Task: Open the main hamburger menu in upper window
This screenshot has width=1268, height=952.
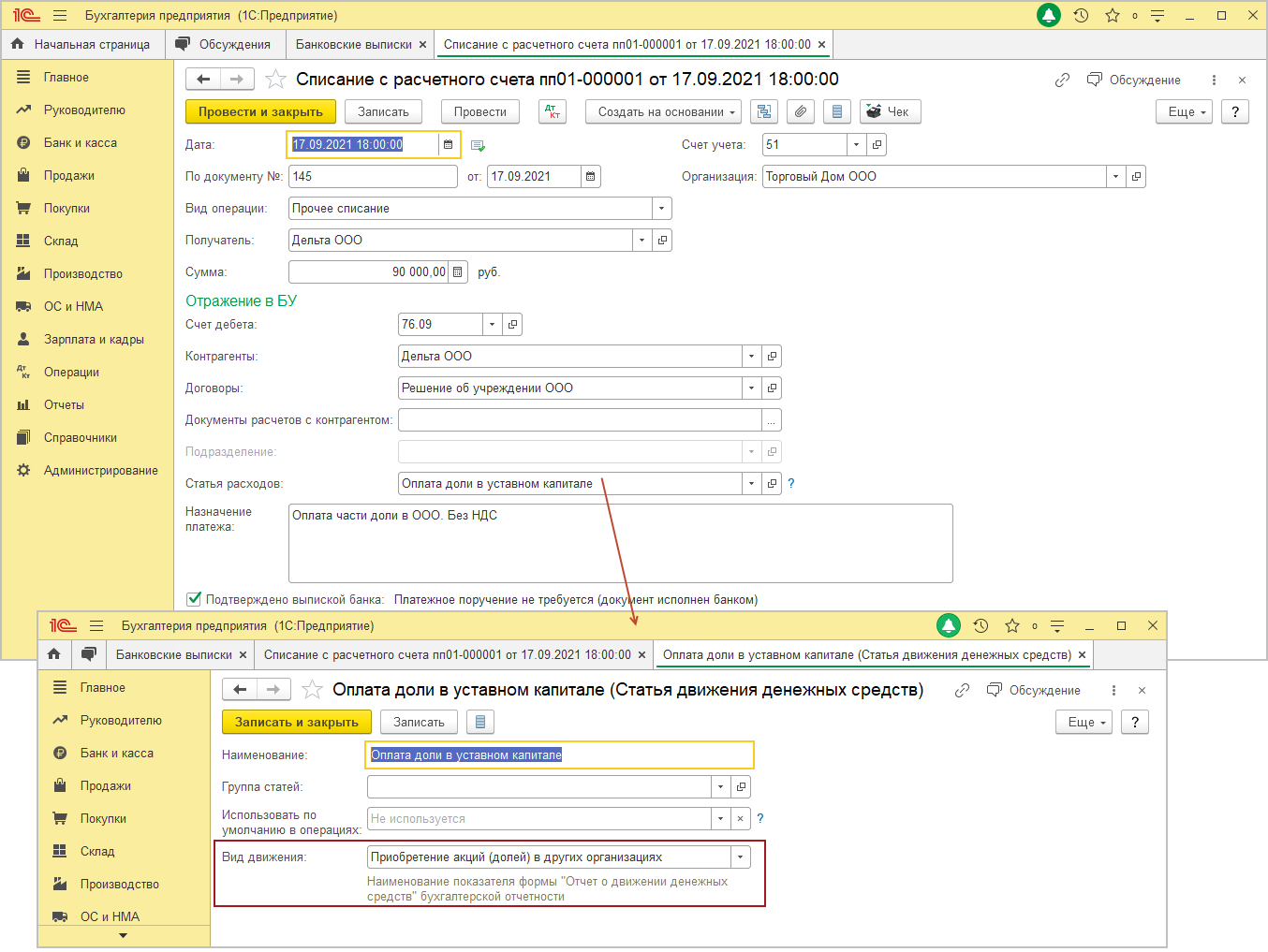Action: (x=60, y=15)
